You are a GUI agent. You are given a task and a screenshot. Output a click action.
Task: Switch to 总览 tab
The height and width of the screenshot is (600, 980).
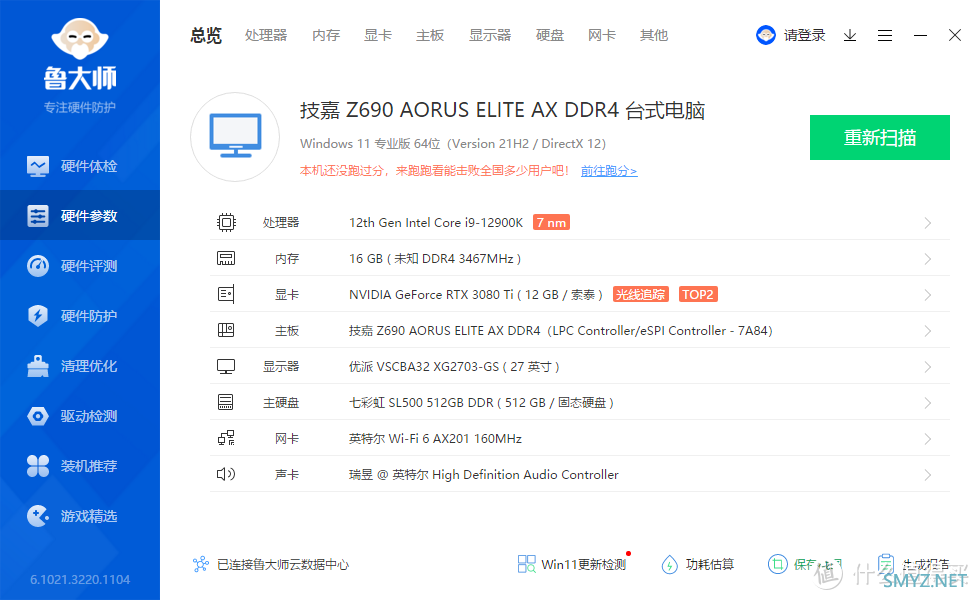click(206, 36)
